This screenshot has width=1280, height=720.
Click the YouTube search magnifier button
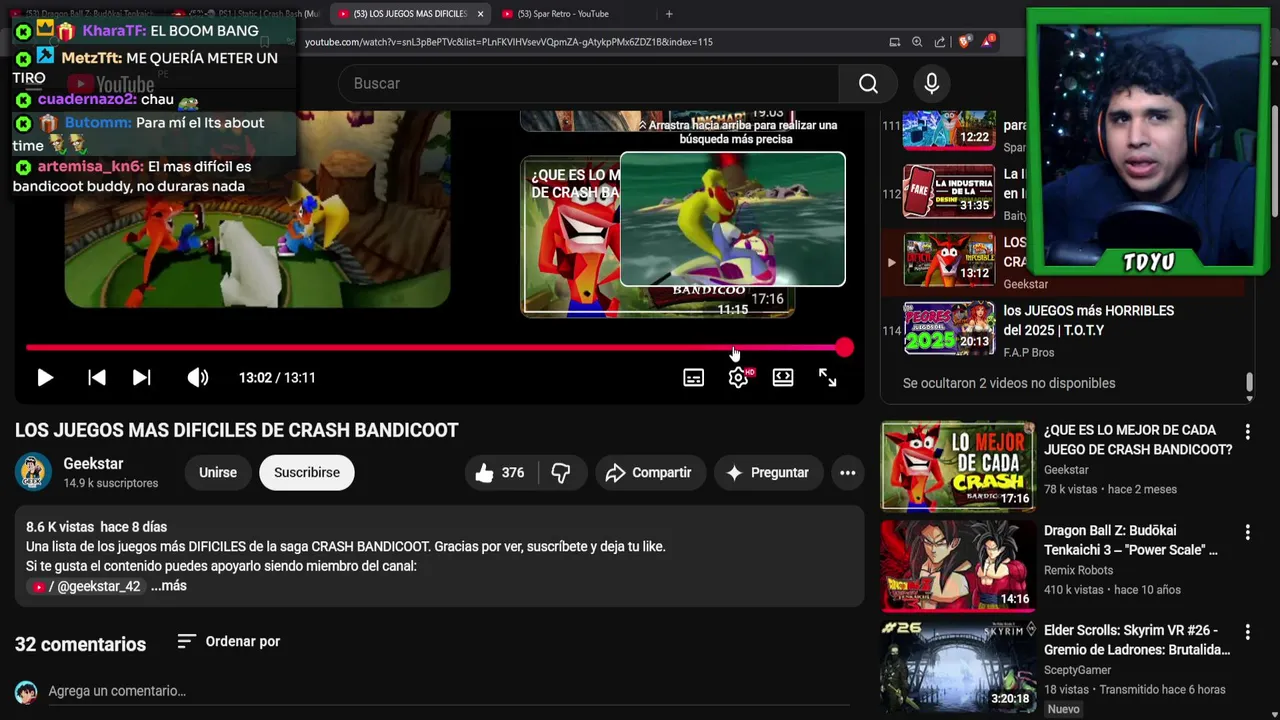tap(868, 83)
